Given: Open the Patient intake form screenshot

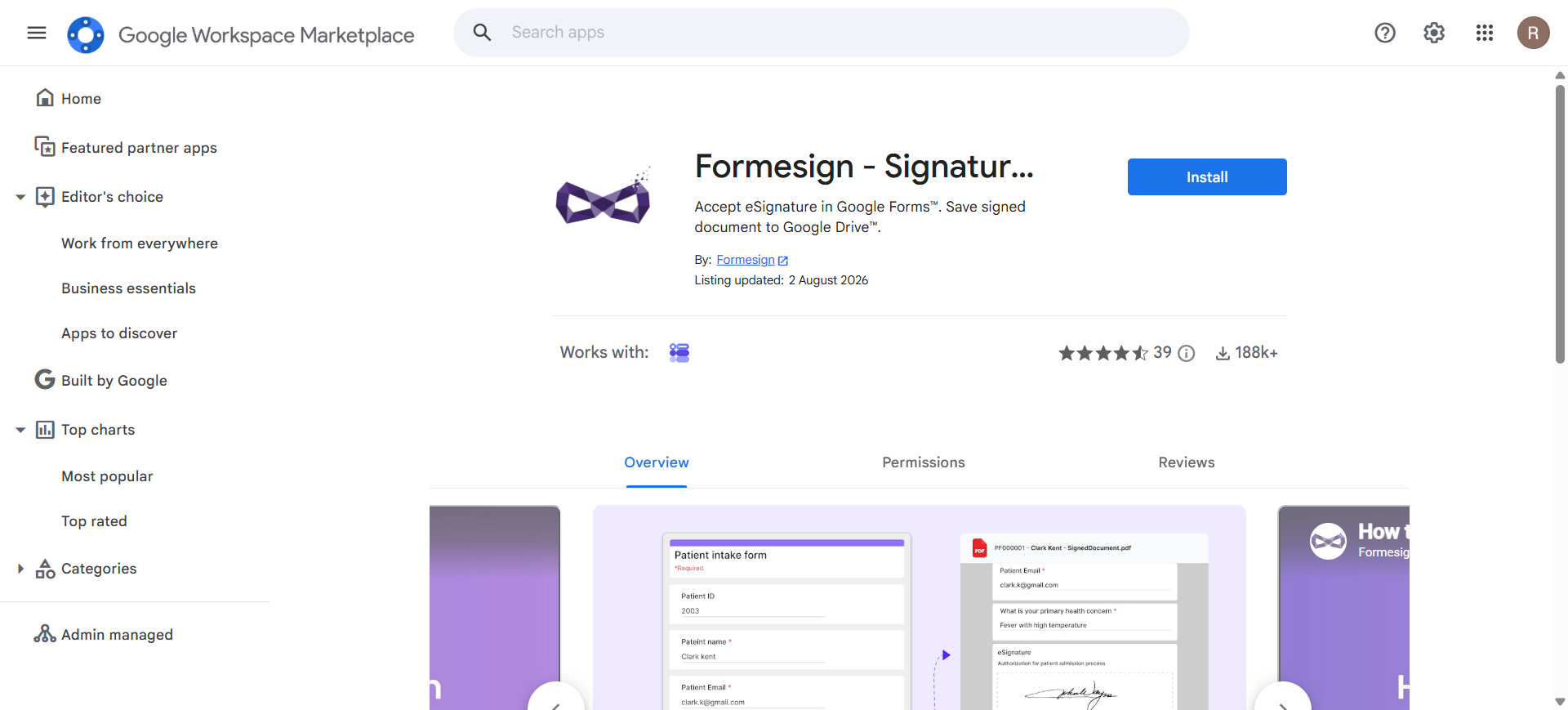Looking at the screenshot, I should [x=920, y=607].
